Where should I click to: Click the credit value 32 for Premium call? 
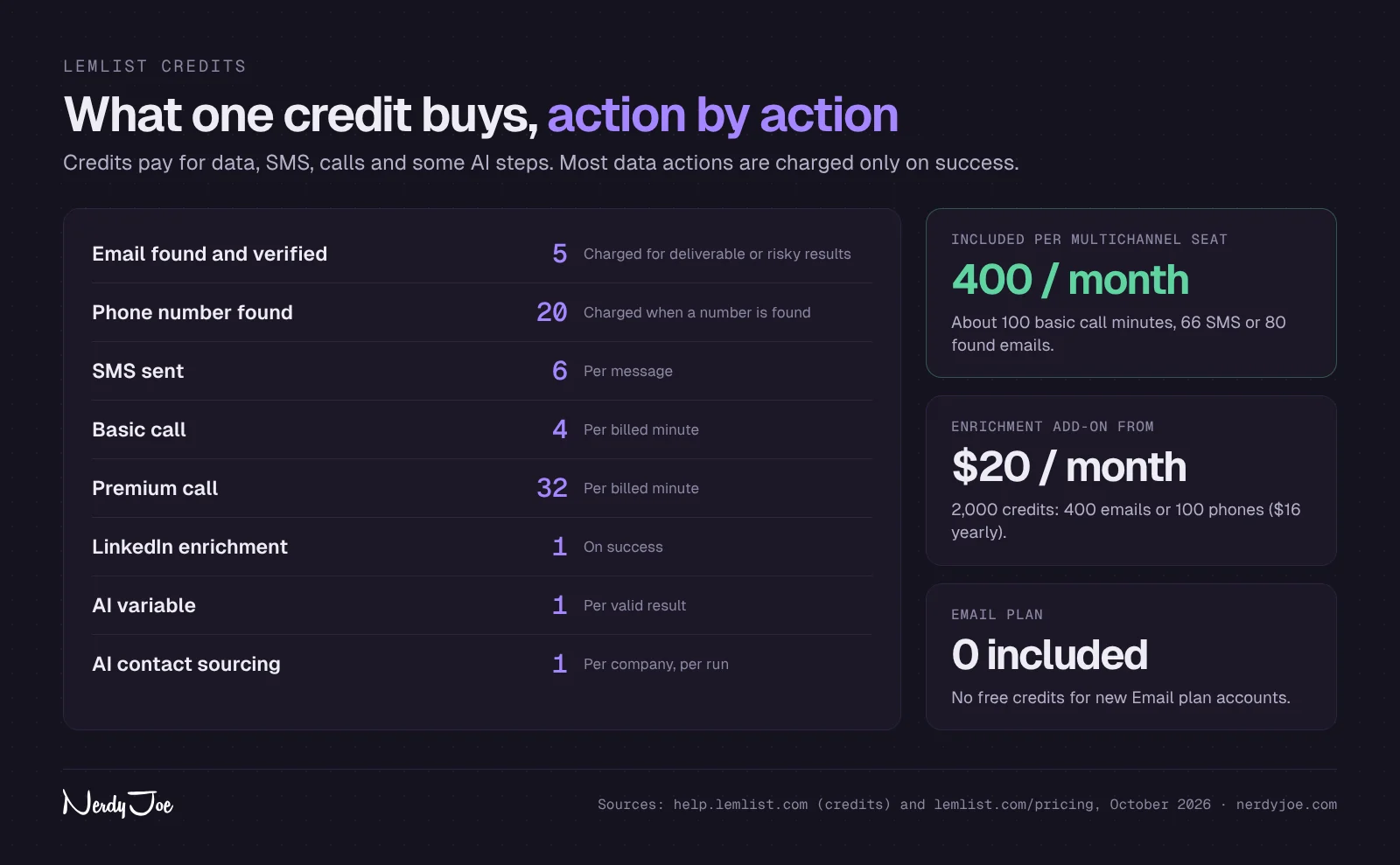click(552, 488)
